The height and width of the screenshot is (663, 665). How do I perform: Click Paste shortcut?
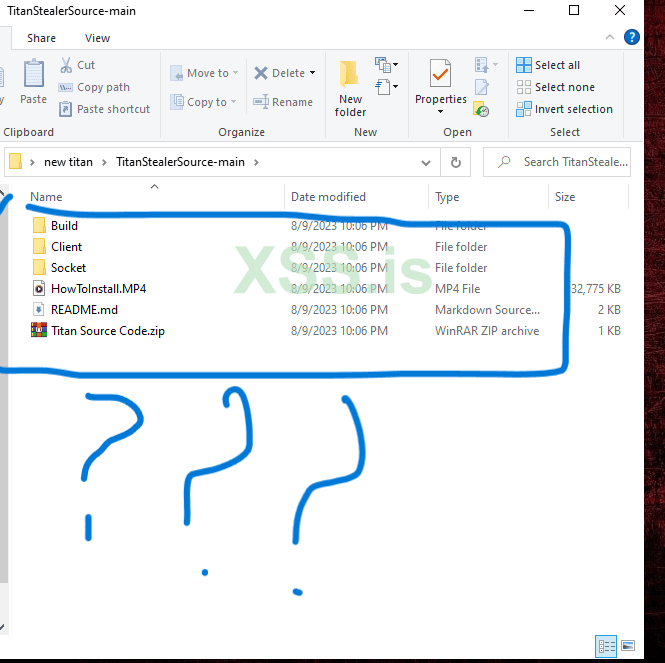tap(104, 109)
